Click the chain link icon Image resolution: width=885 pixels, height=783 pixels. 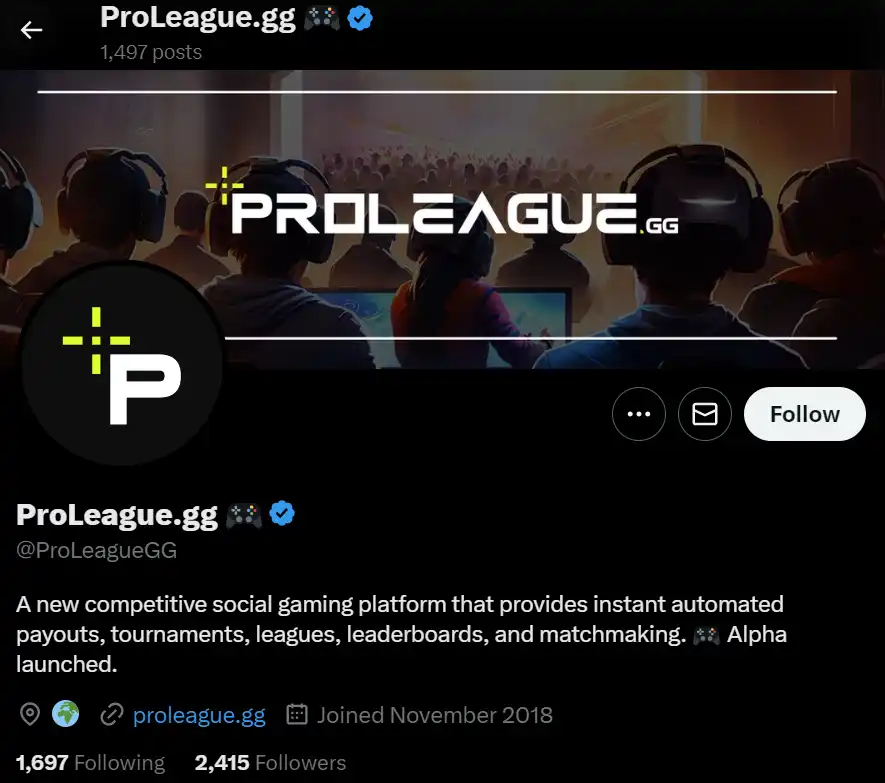112,714
